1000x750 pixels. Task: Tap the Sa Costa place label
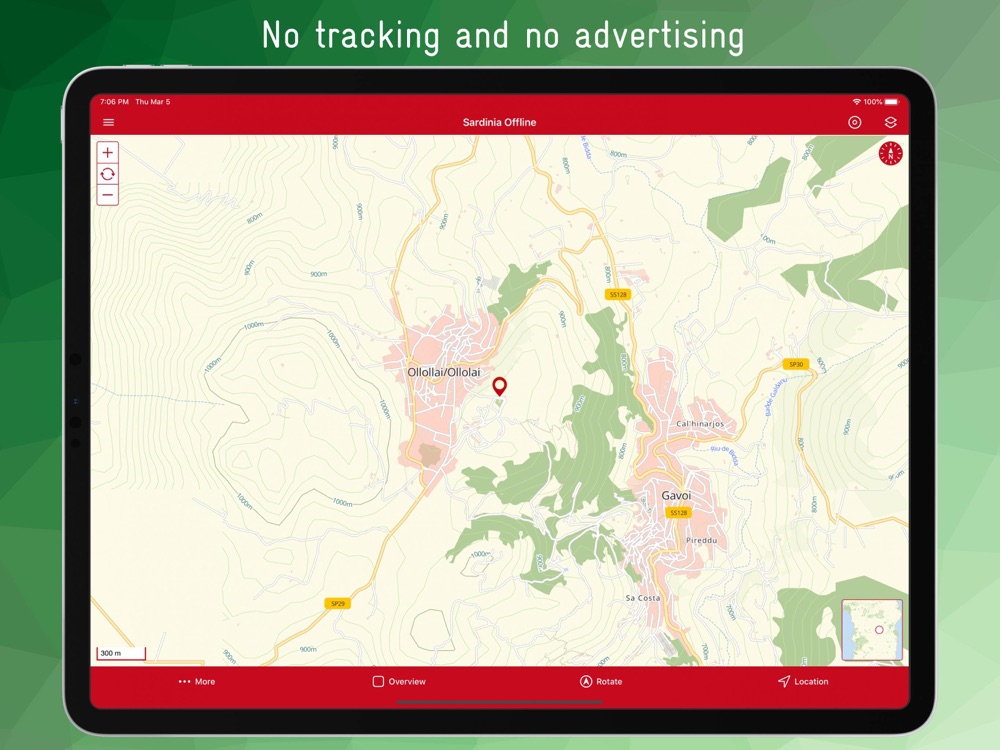pos(642,598)
